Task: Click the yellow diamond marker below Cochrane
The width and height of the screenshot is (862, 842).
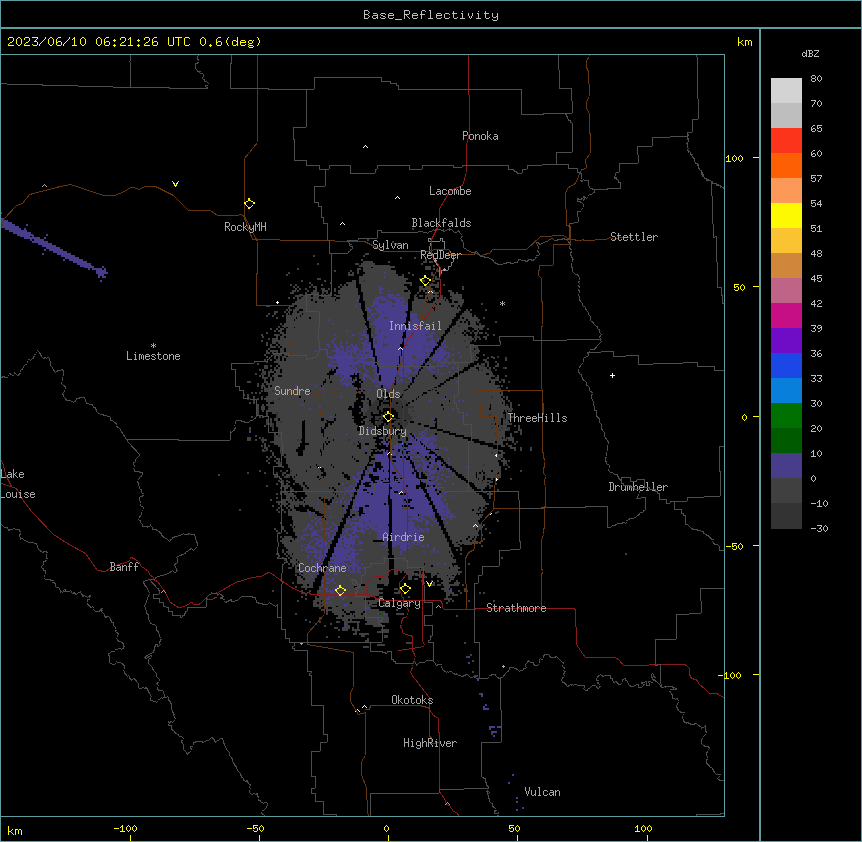Action: [x=340, y=590]
